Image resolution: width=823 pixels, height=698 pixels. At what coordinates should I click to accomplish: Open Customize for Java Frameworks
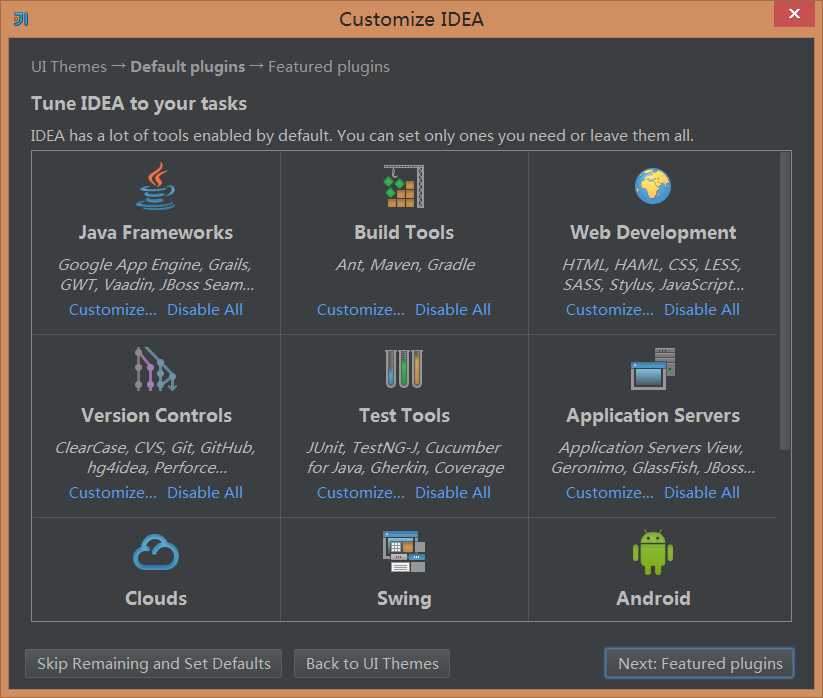tap(113, 310)
